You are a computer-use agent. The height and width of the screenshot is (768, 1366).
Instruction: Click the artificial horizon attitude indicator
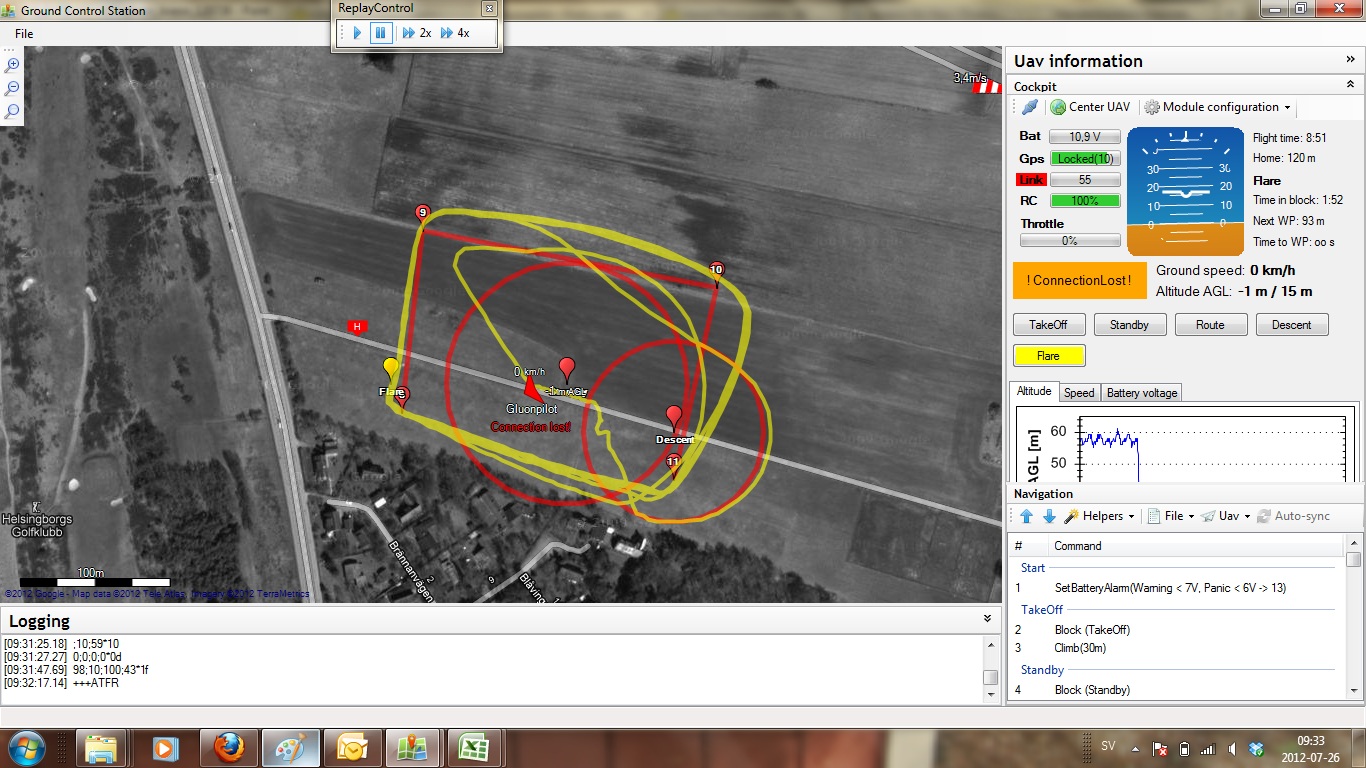[x=1185, y=192]
